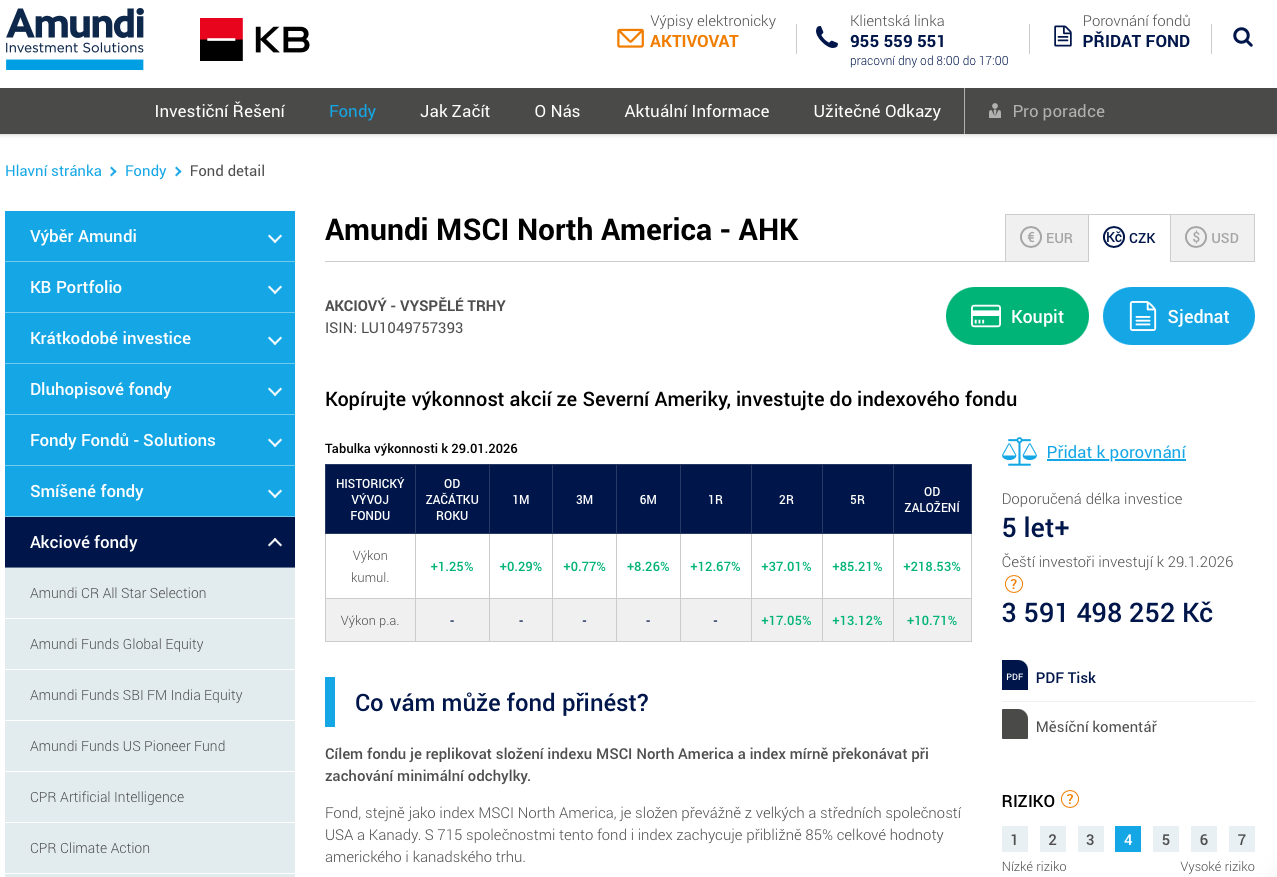Viewport: 1277px width, 877px height.
Task: Open the search magnifier icon
Action: coord(1242,36)
